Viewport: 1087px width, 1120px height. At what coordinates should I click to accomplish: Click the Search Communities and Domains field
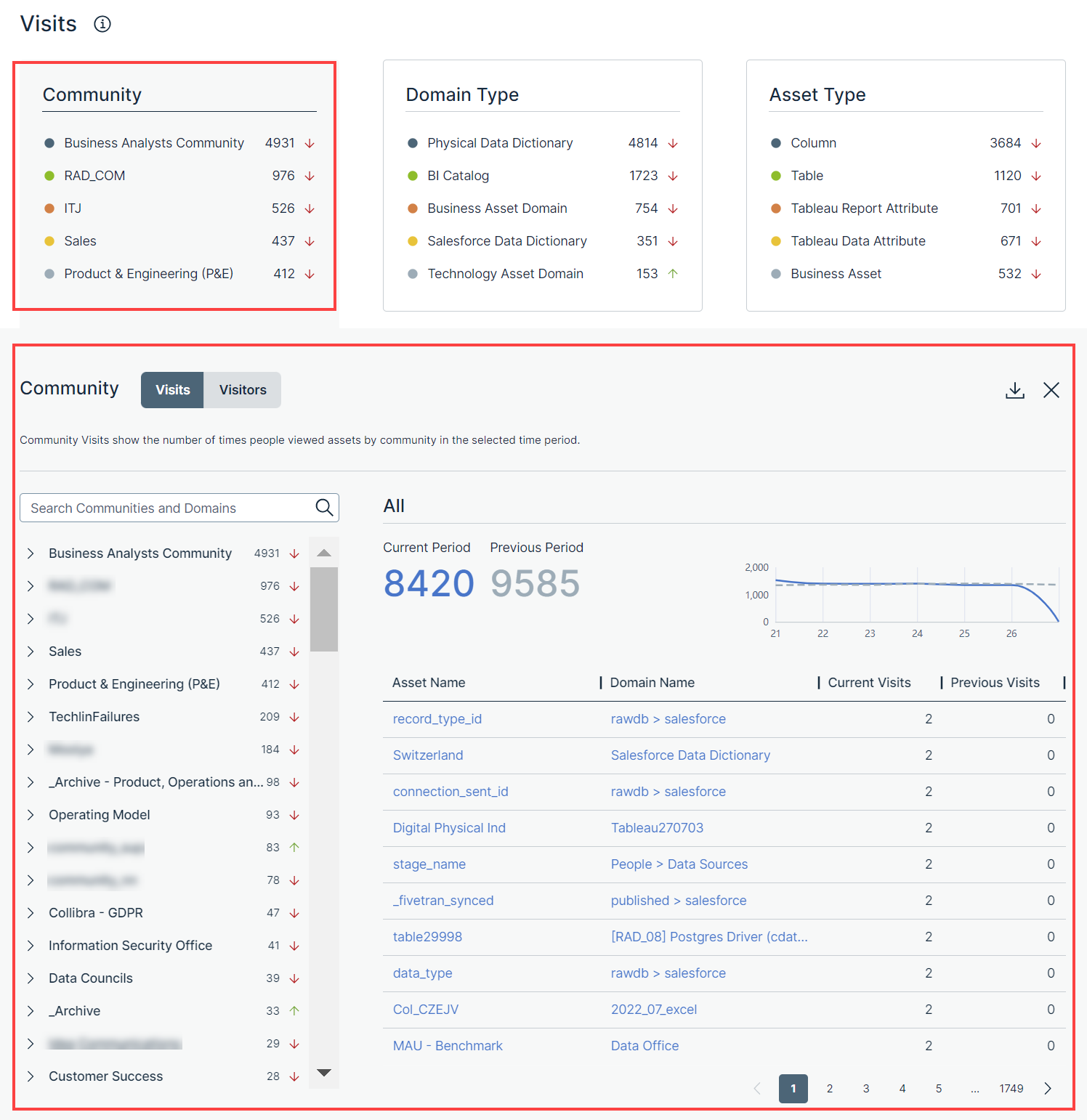(x=167, y=508)
